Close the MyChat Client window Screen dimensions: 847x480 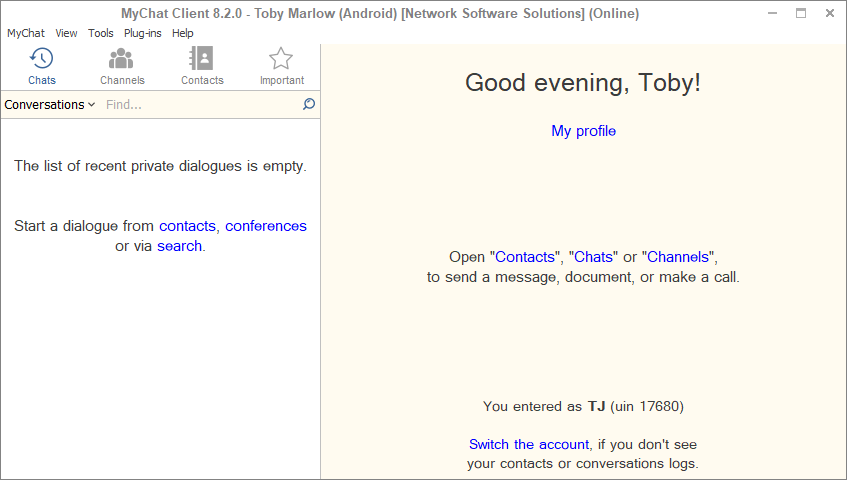click(830, 13)
